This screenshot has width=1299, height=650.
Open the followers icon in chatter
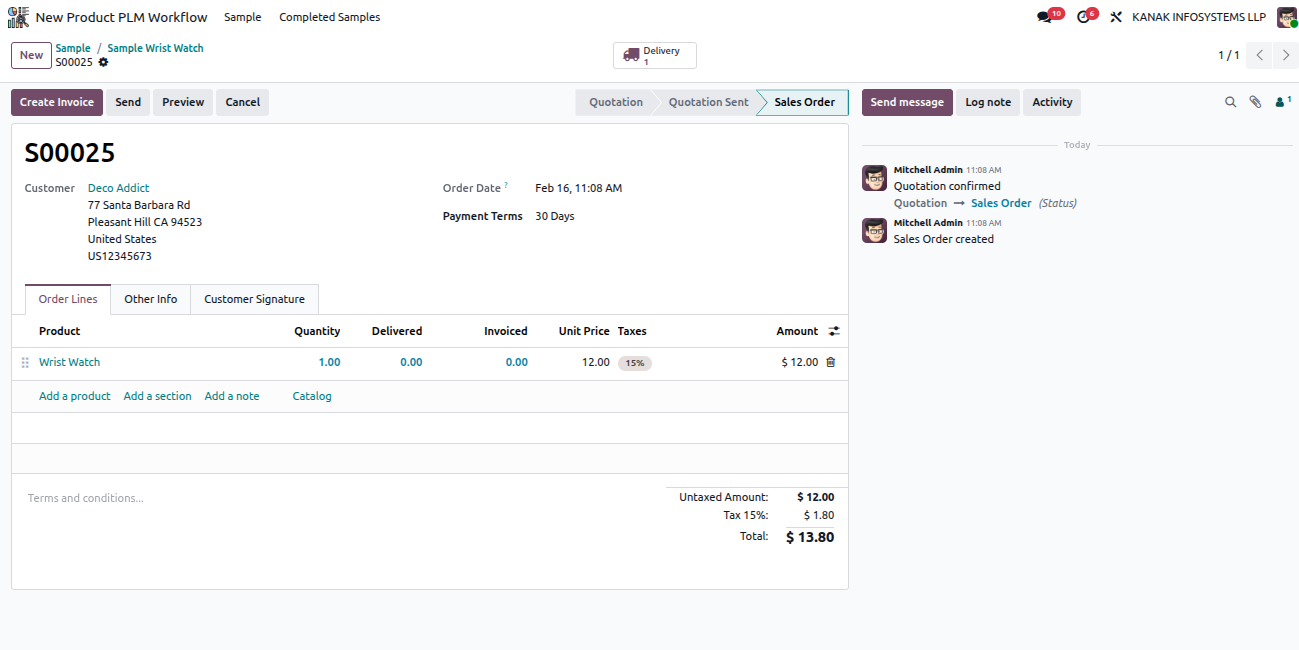1282,102
